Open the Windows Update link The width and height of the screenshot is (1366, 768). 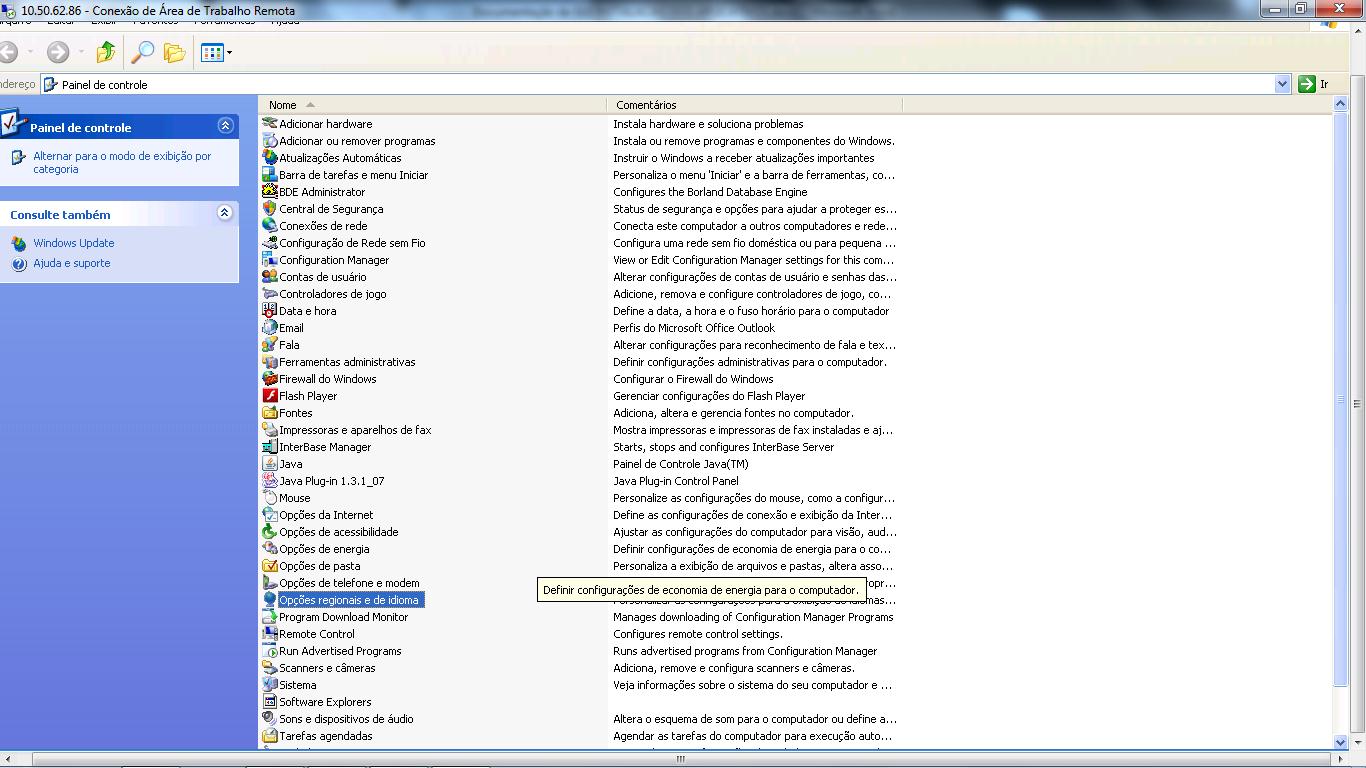tap(73, 243)
